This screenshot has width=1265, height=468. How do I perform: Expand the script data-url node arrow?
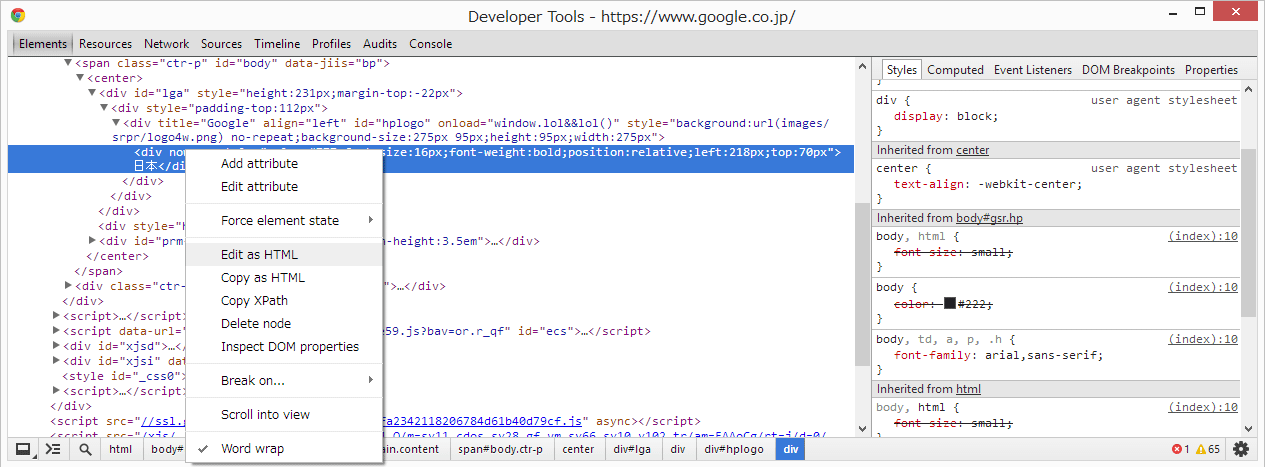click(x=57, y=331)
